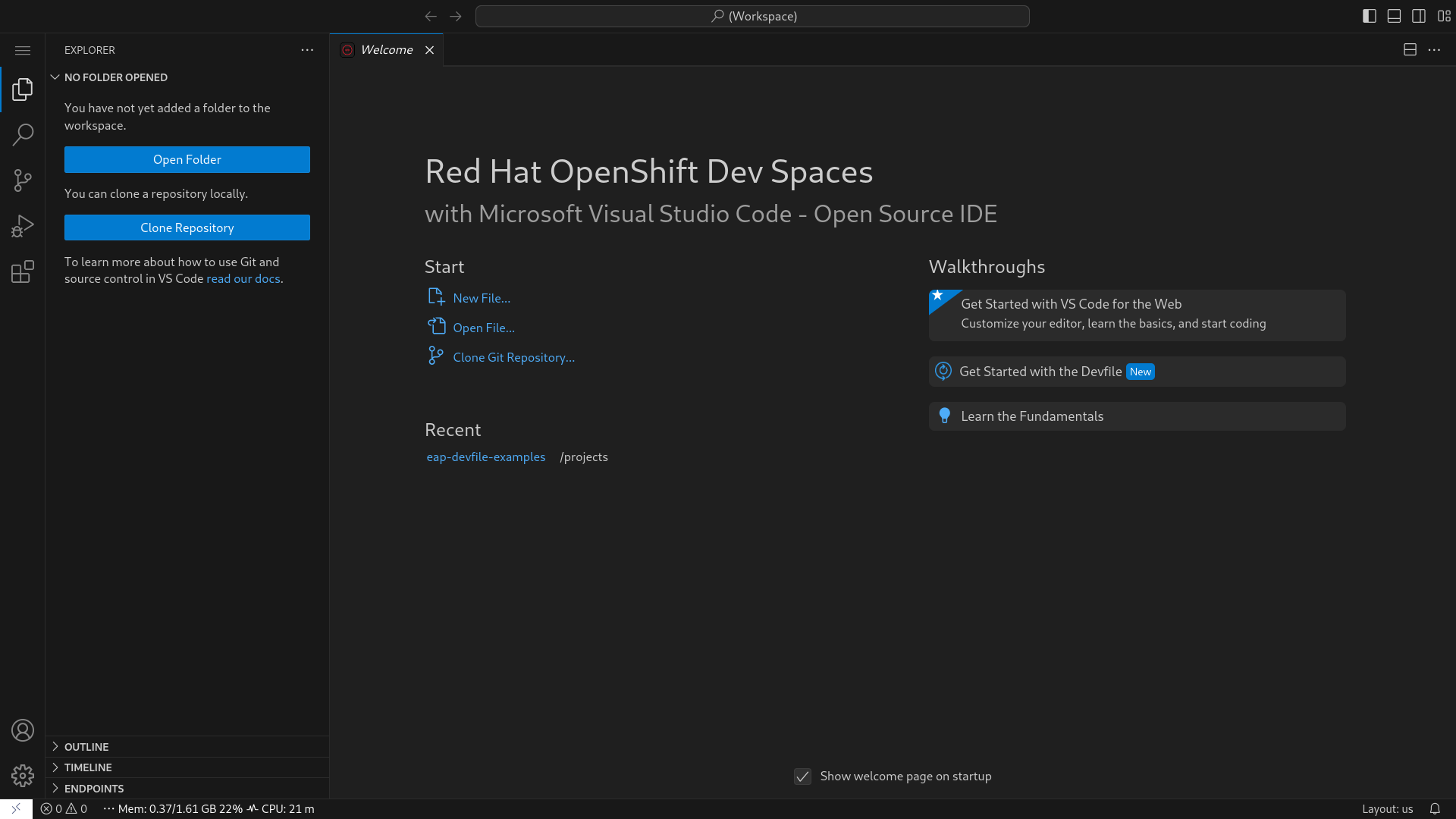Open the Manage gear icon
1456x819 pixels.
pos(23,775)
